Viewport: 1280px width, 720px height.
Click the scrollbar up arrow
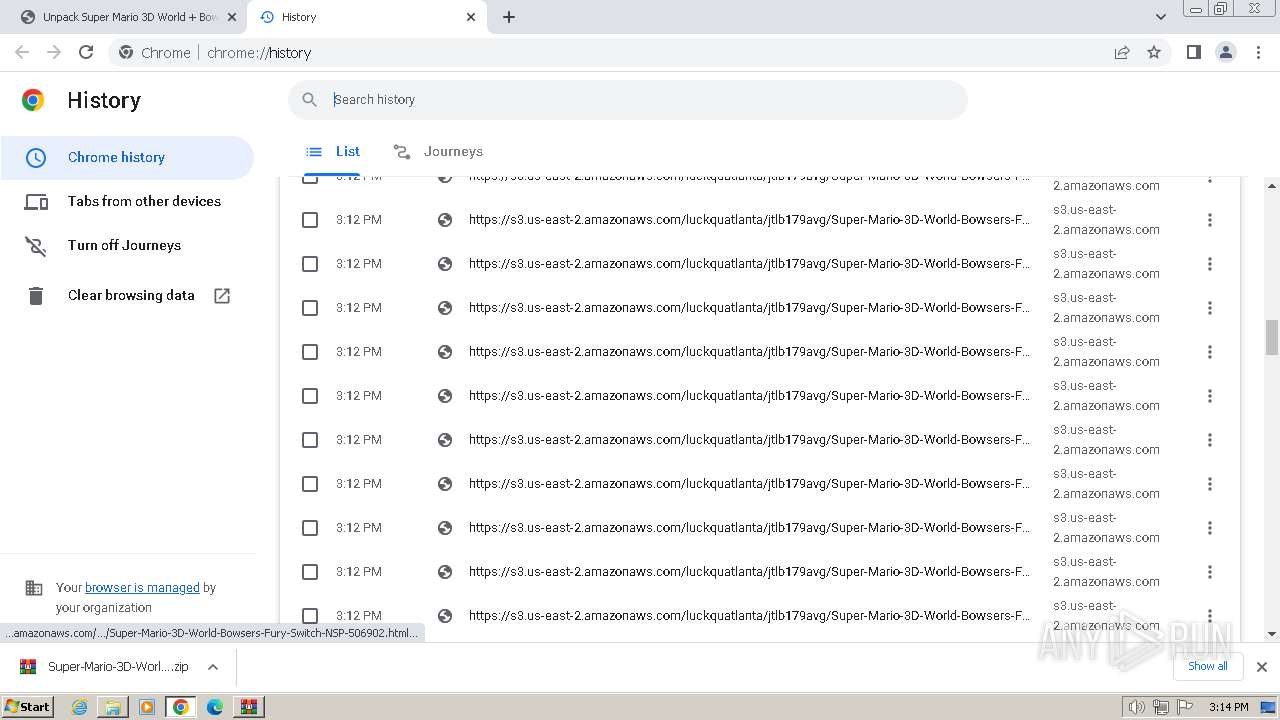point(1272,186)
